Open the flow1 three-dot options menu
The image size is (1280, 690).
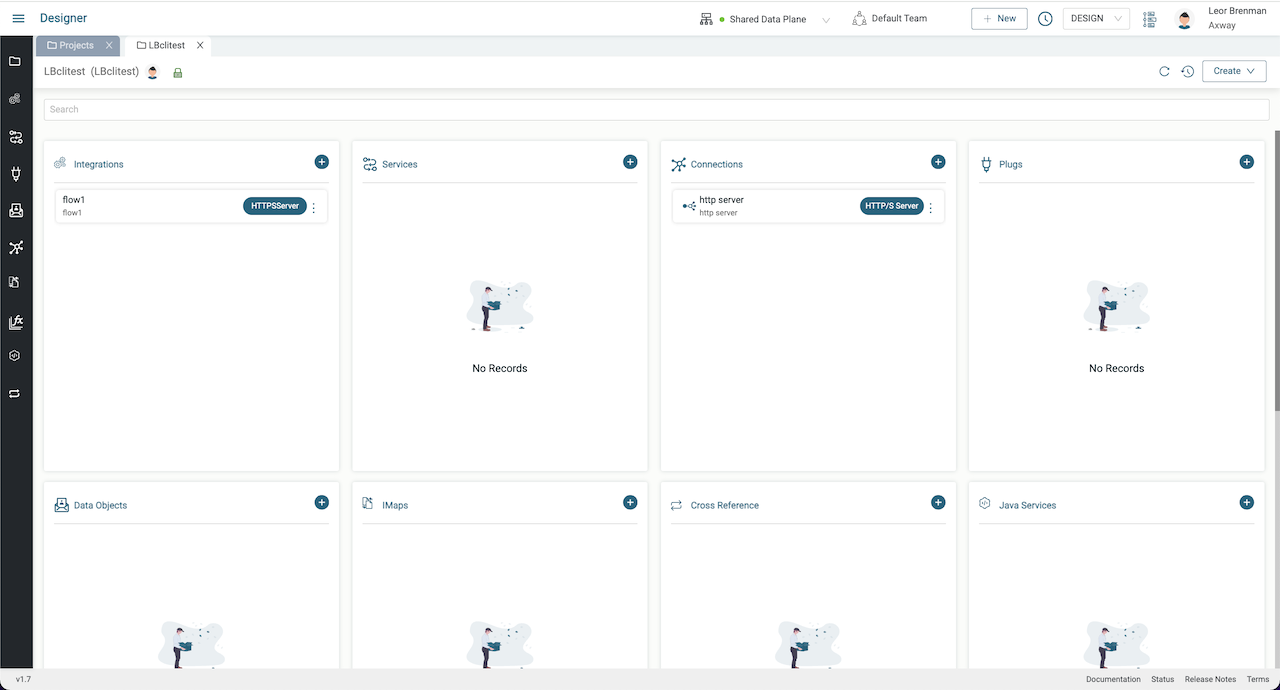point(313,208)
